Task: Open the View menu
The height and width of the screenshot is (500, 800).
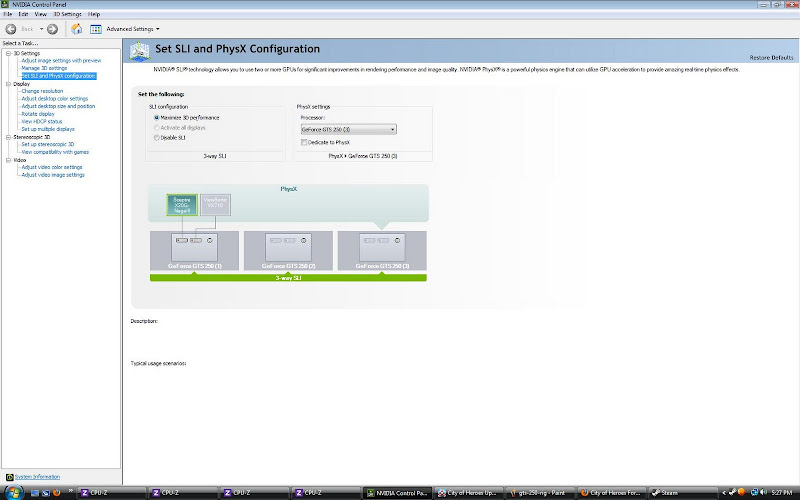Action: pos(40,14)
